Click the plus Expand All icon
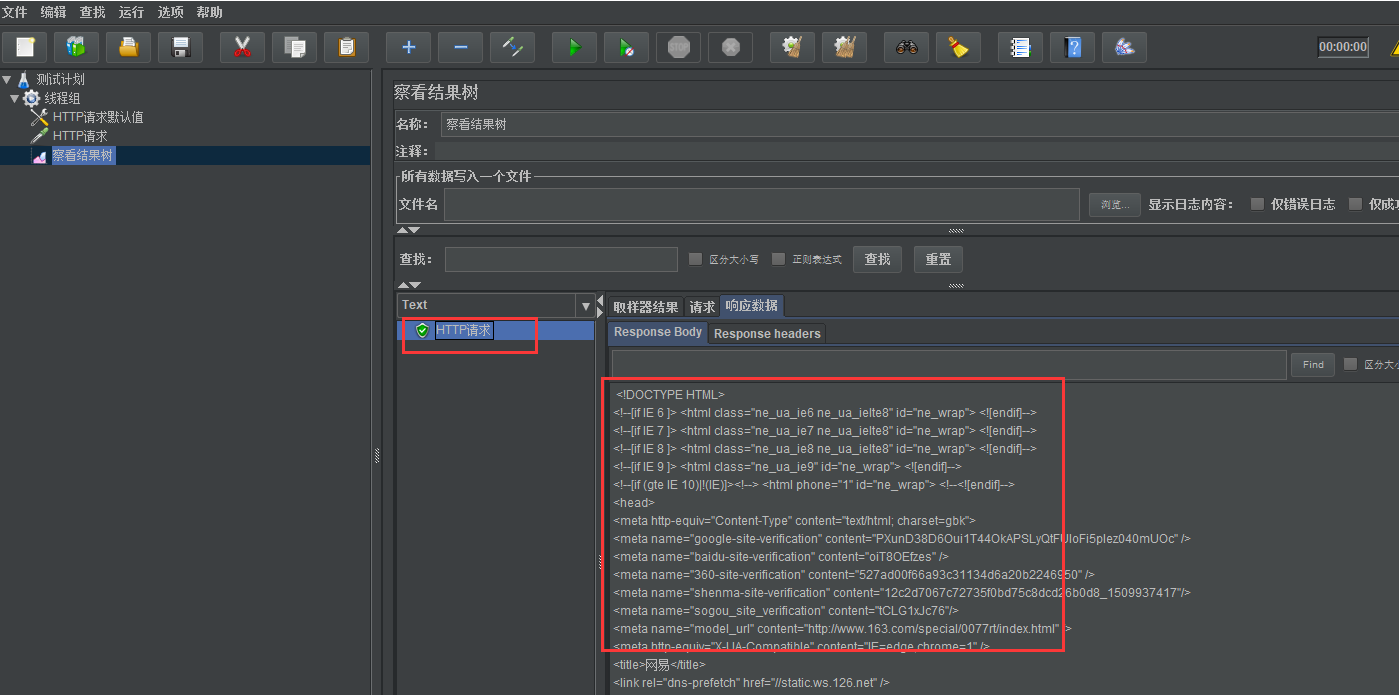The width and height of the screenshot is (1399, 695). point(408,47)
